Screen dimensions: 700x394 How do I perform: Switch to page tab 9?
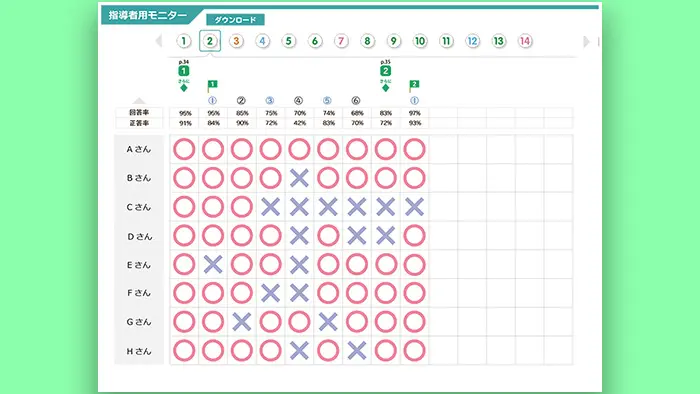(393, 41)
